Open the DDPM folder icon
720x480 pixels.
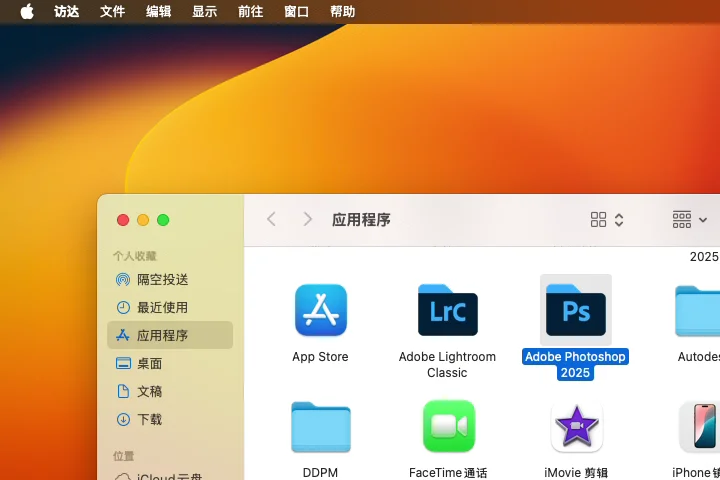coord(321,427)
